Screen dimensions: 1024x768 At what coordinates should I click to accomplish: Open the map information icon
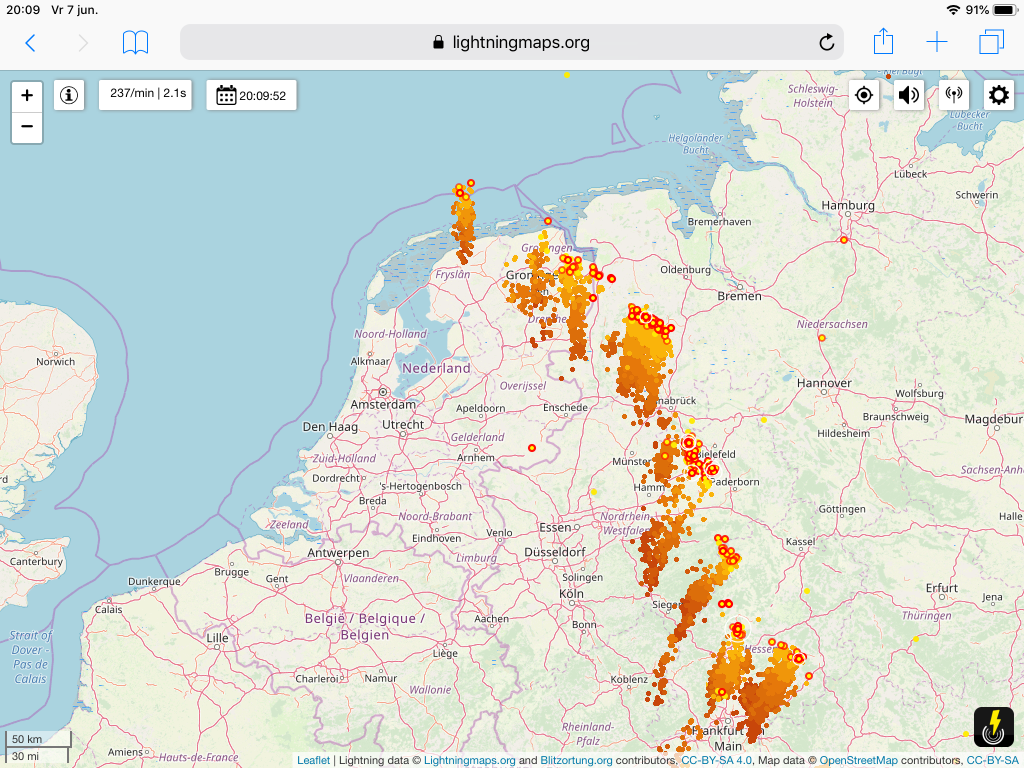pos(69,95)
